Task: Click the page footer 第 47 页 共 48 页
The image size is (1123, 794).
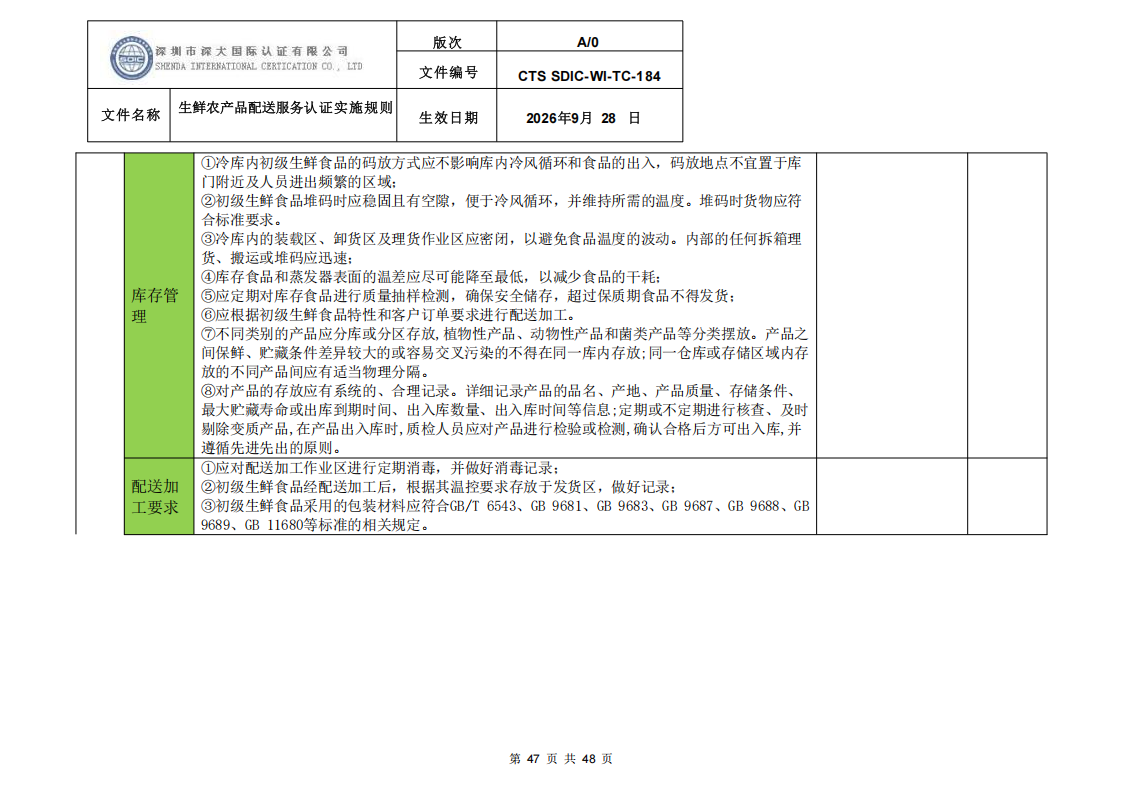Action: tap(561, 759)
